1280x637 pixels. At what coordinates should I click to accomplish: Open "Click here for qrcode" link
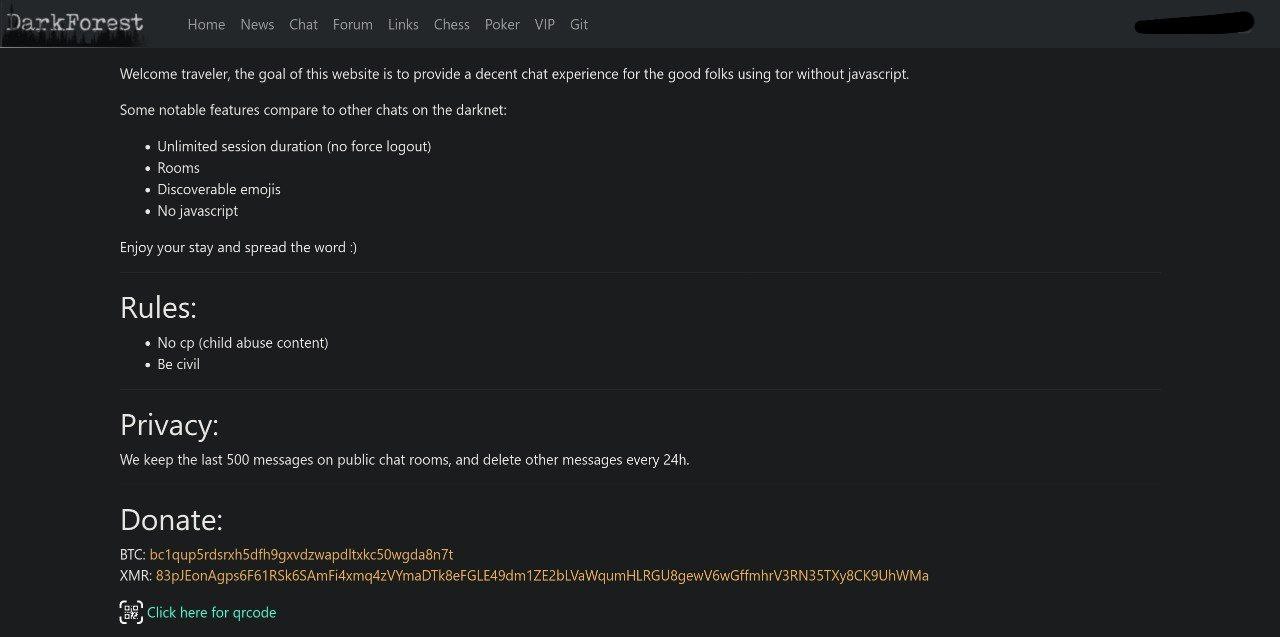coord(211,612)
